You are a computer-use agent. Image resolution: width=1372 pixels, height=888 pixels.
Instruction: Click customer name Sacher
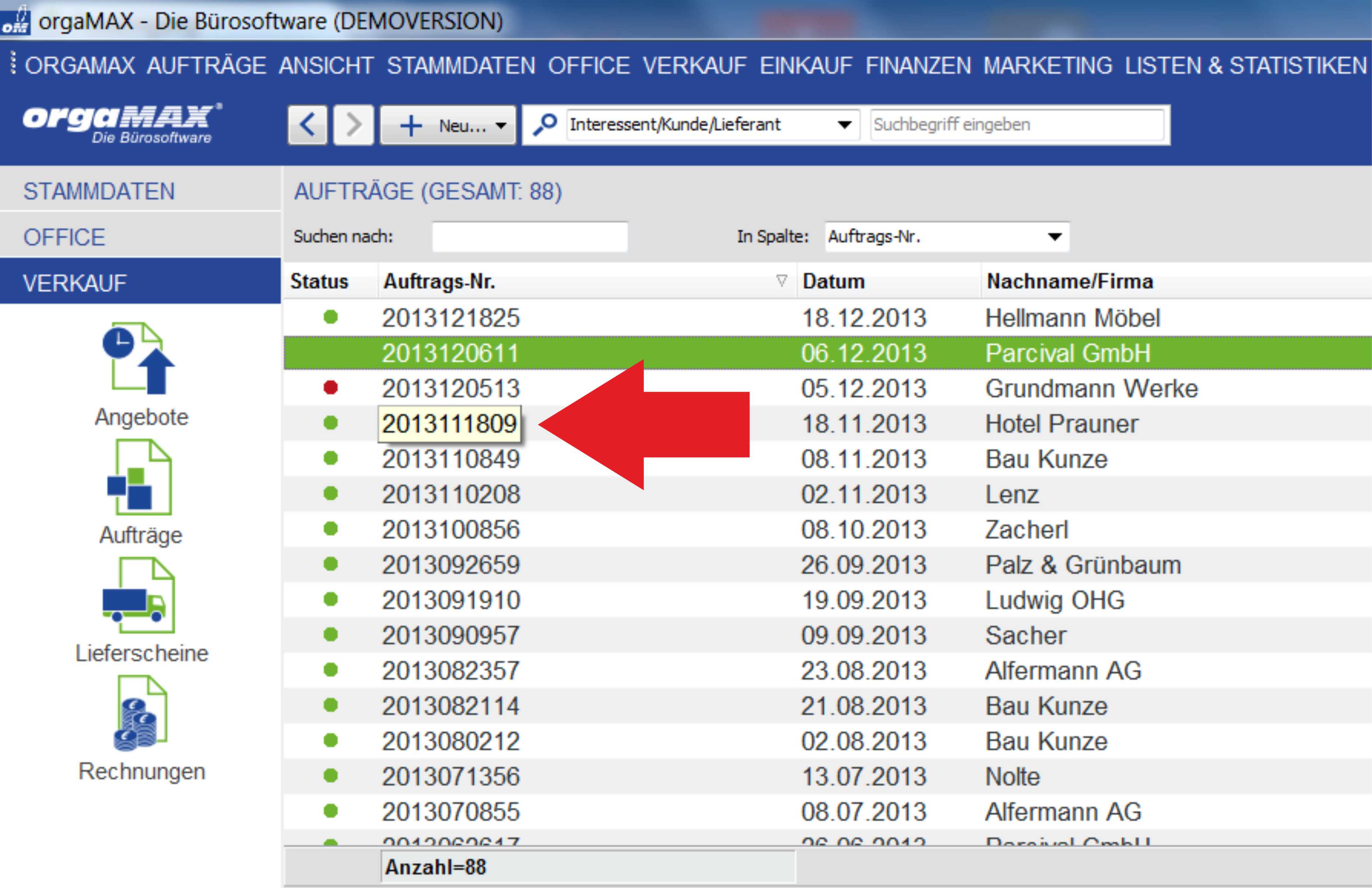[1026, 635]
